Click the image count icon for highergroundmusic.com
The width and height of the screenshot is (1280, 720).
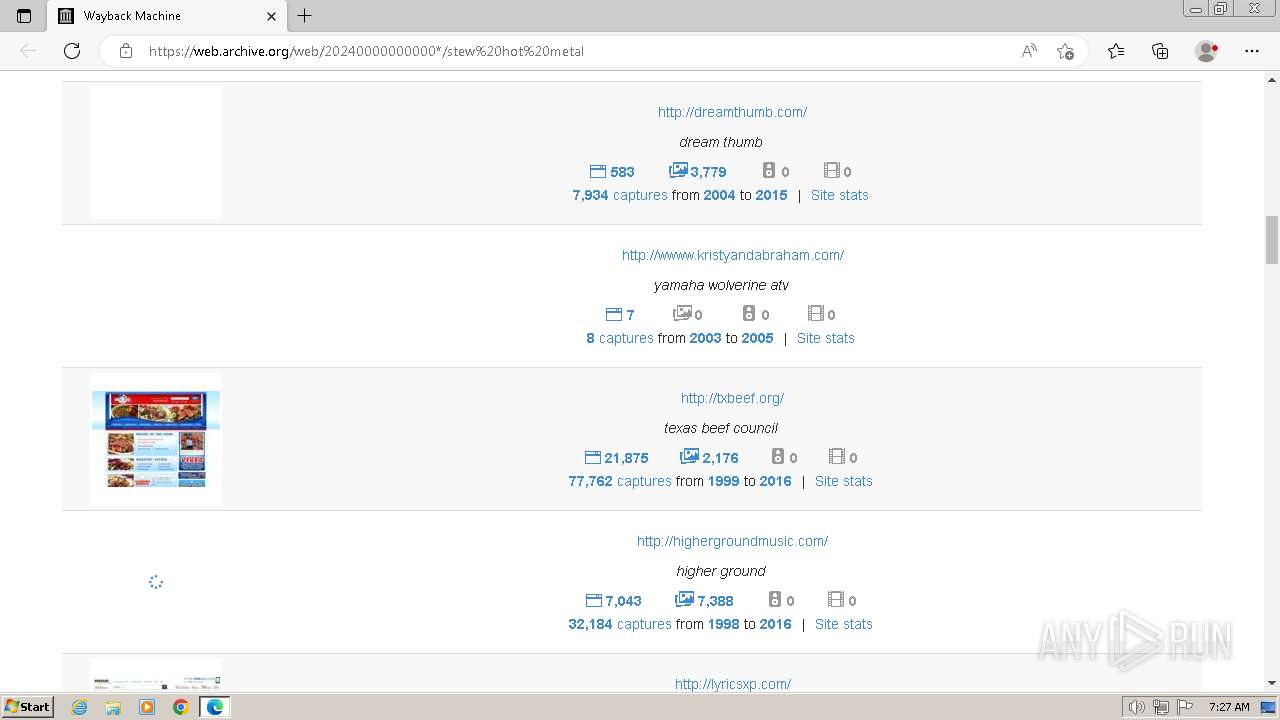684,600
